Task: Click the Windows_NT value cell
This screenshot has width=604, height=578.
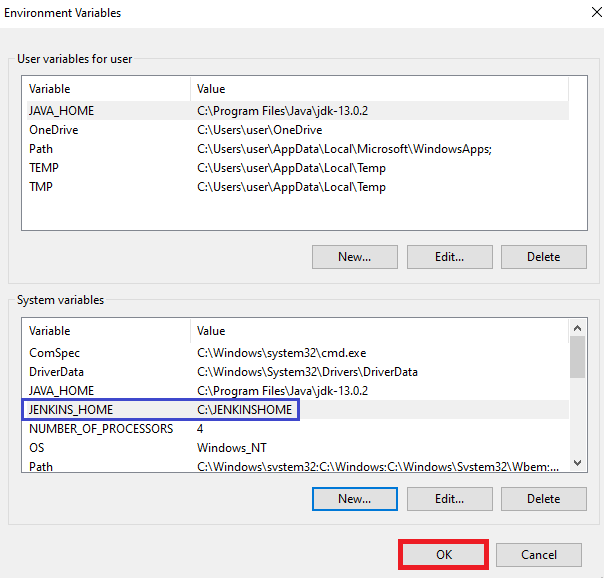Action: click(232, 447)
